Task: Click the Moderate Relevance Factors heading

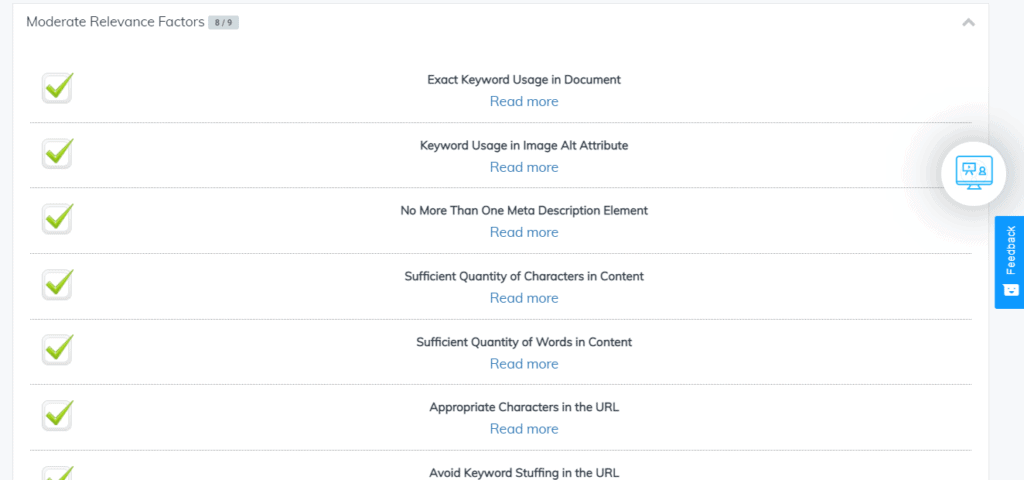Action: pyautogui.click(x=115, y=22)
